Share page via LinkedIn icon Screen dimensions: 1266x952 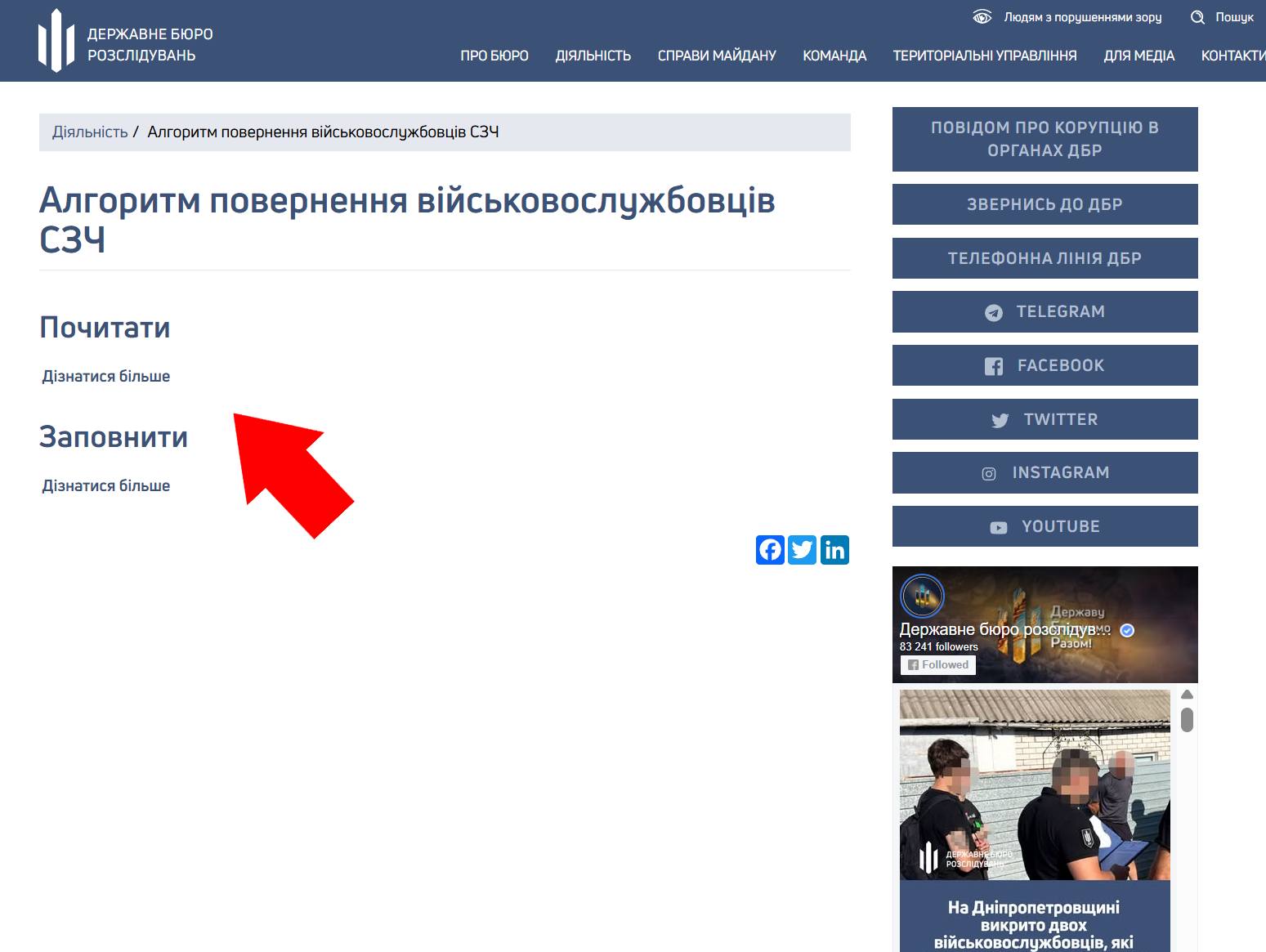[834, 550]
